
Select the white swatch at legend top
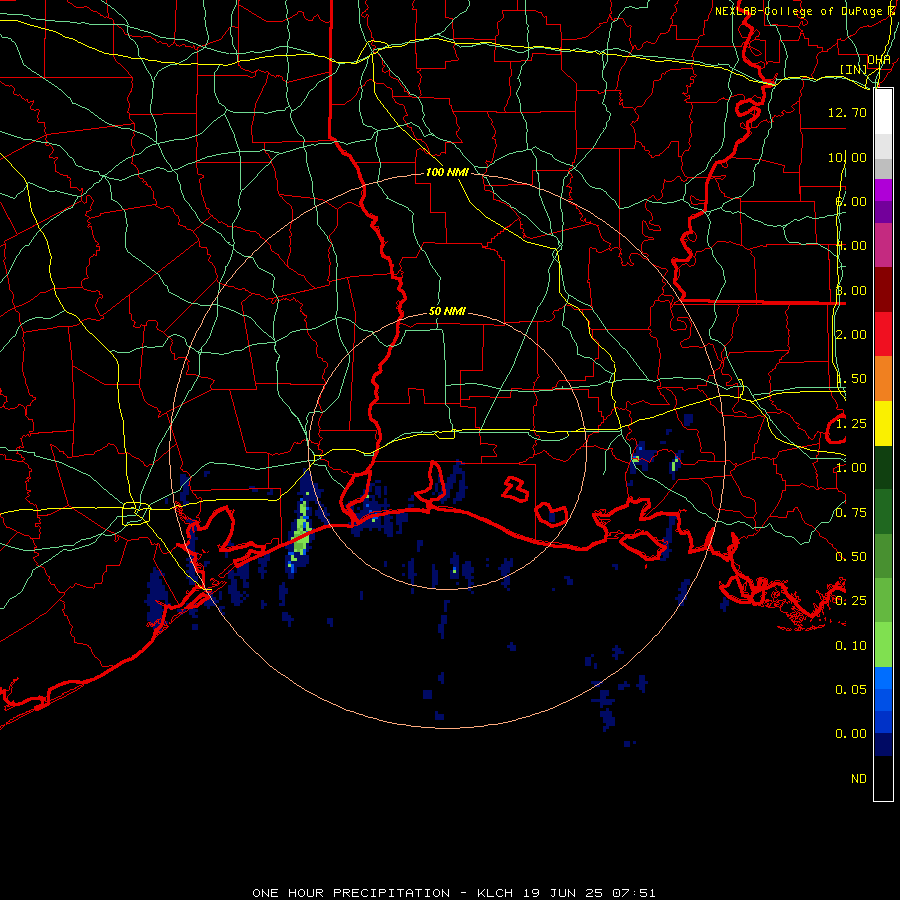pos(883,112)
